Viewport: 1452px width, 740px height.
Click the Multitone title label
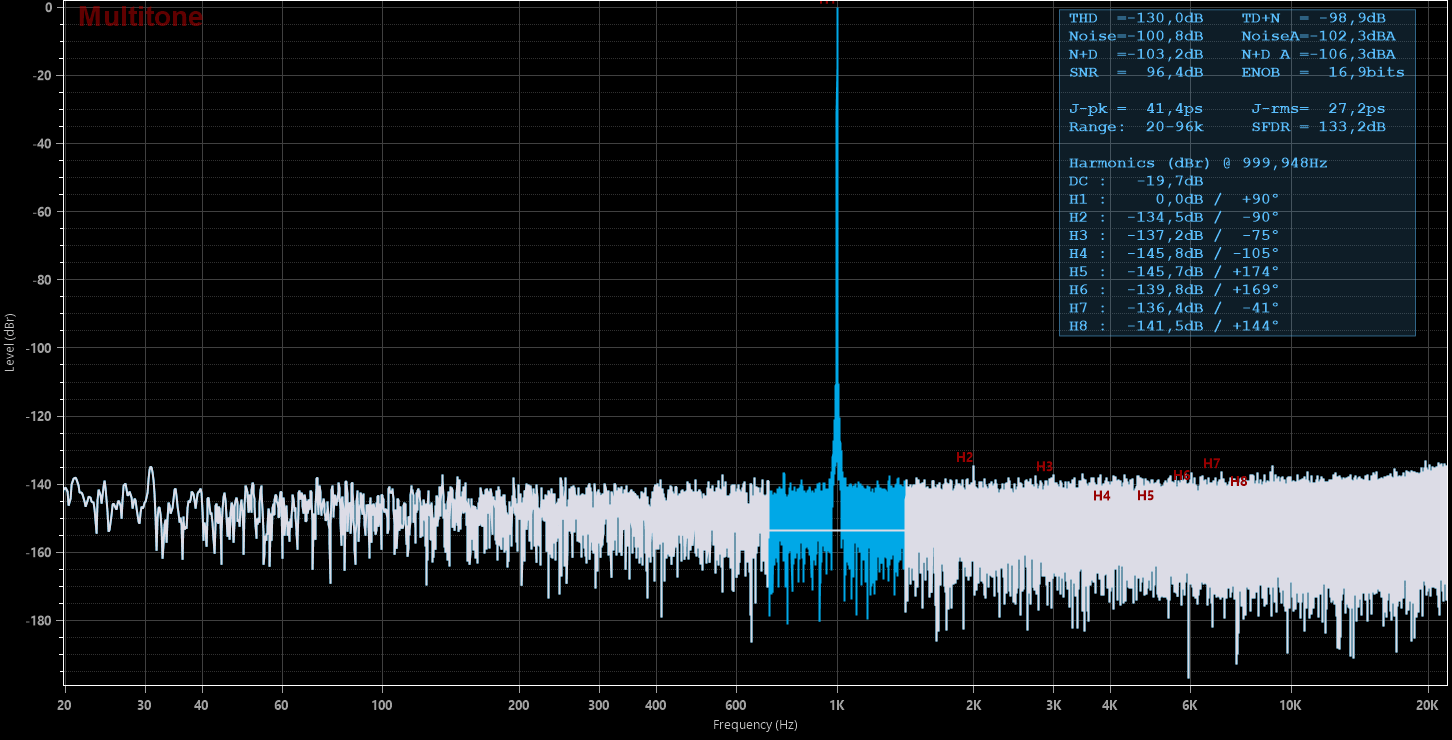coord(140,17)
